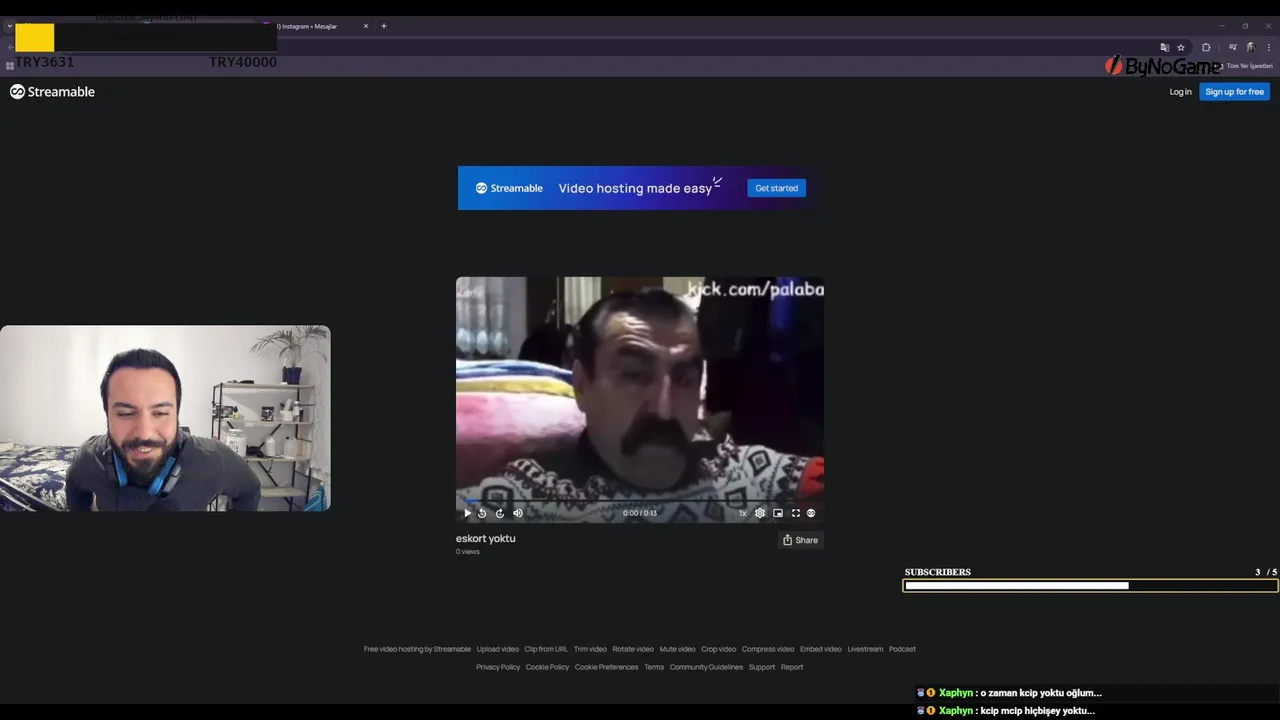This screenshot has height=720, width=1280.
Task: Click the Streamable logo icon in player controls
Action: [x=811, y=513]
